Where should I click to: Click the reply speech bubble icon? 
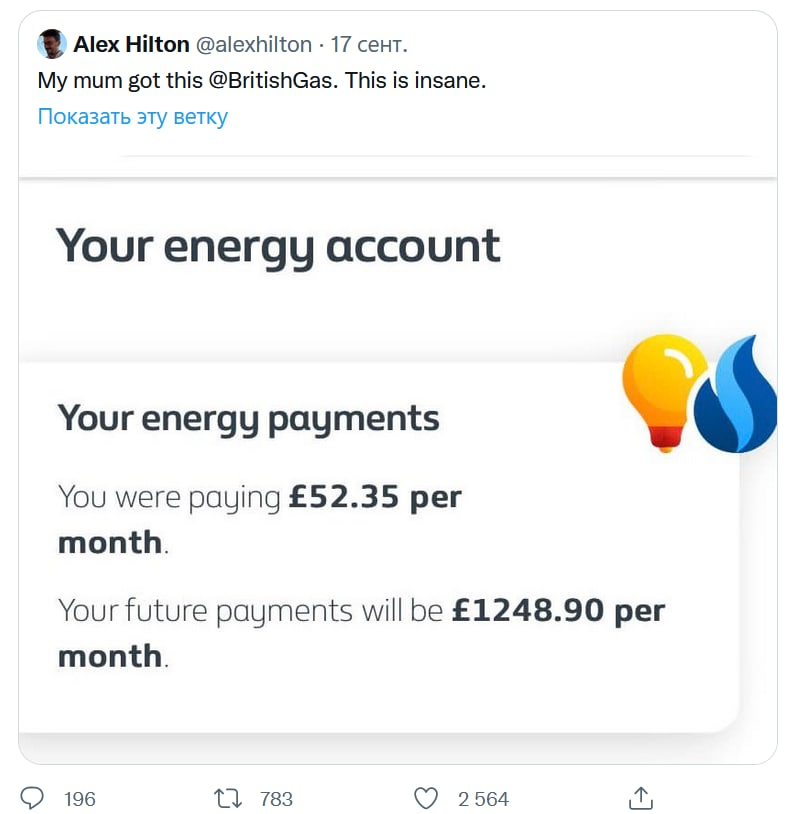coord(32,798)
